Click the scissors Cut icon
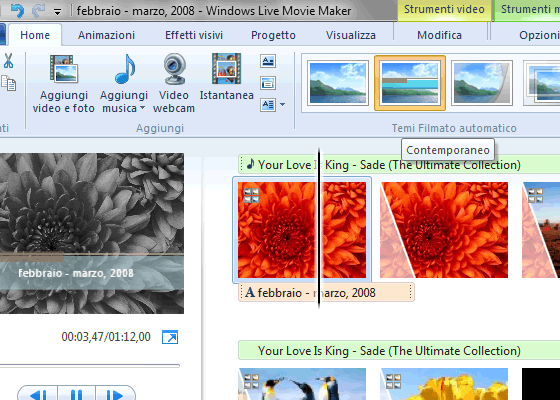 [9, 61]
